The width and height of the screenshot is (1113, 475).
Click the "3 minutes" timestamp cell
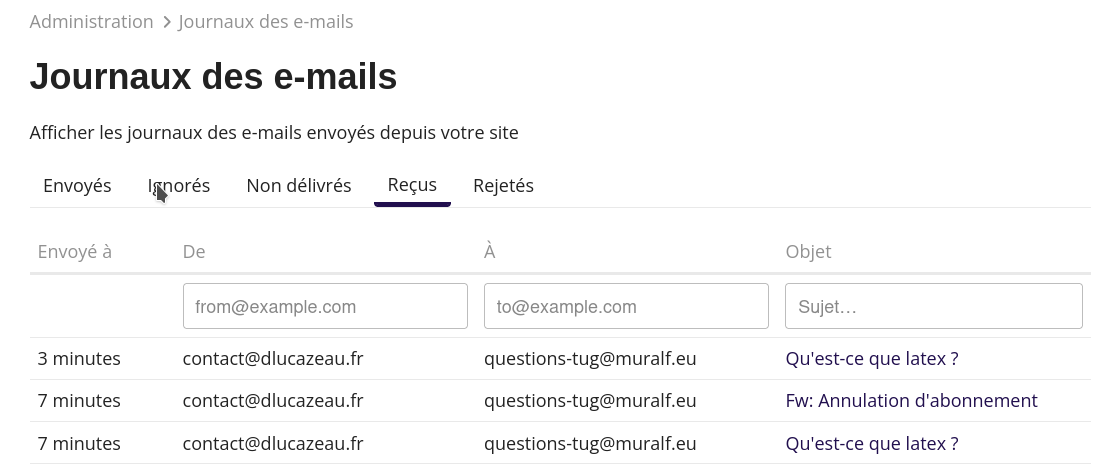79,359
